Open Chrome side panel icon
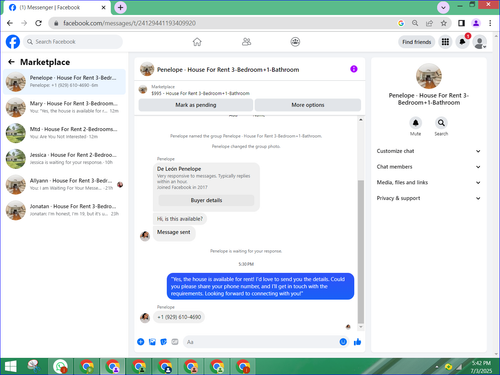This screenshot has height=375, width=500. (x=461, y=23)
